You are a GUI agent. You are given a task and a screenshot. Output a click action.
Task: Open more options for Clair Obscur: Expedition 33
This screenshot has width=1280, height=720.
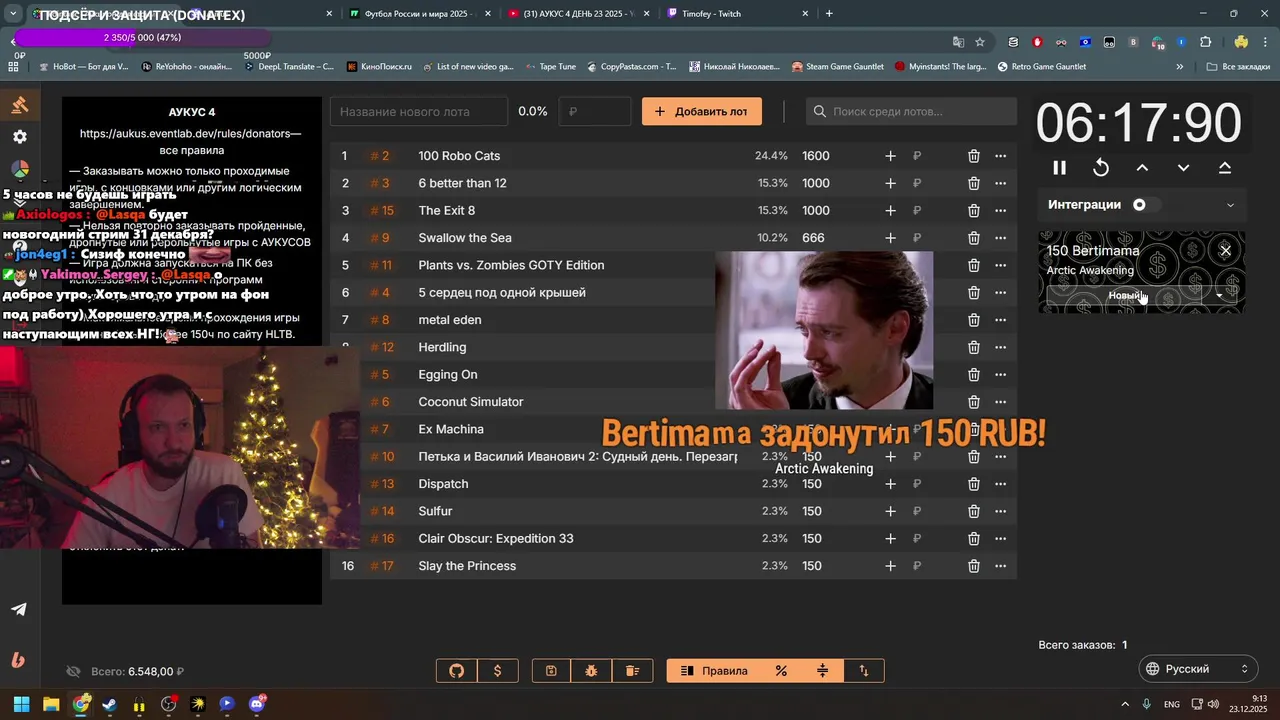pyautogui.click(x=1000, y=538)
